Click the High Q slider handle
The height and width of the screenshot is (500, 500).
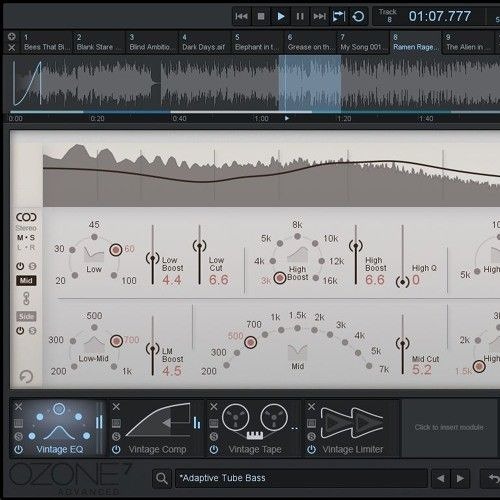[402, 282]
